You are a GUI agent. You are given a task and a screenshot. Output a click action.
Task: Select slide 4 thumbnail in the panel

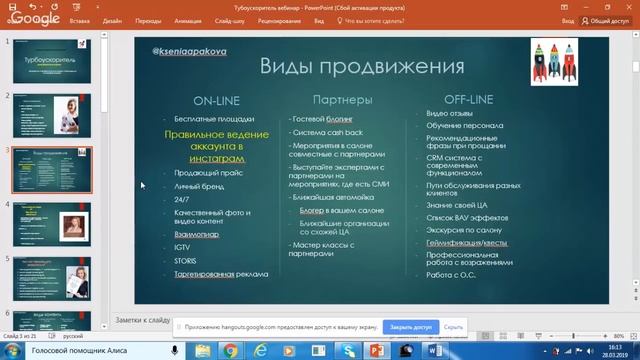52,224
